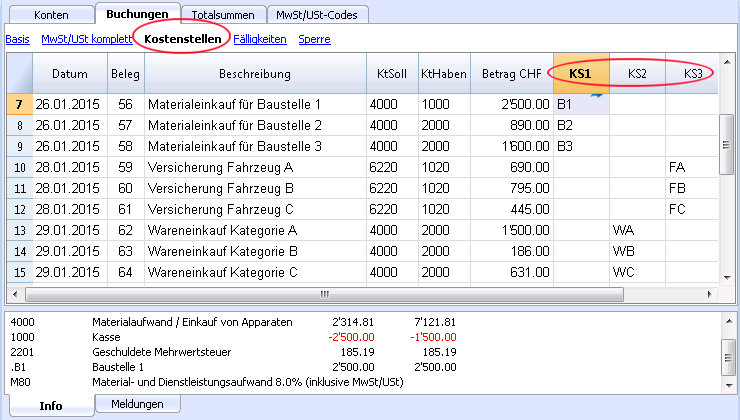Click the horizontal scrollbar right arrow
The width and height of the screenshot is (740, 420).
tap(709, 294)
